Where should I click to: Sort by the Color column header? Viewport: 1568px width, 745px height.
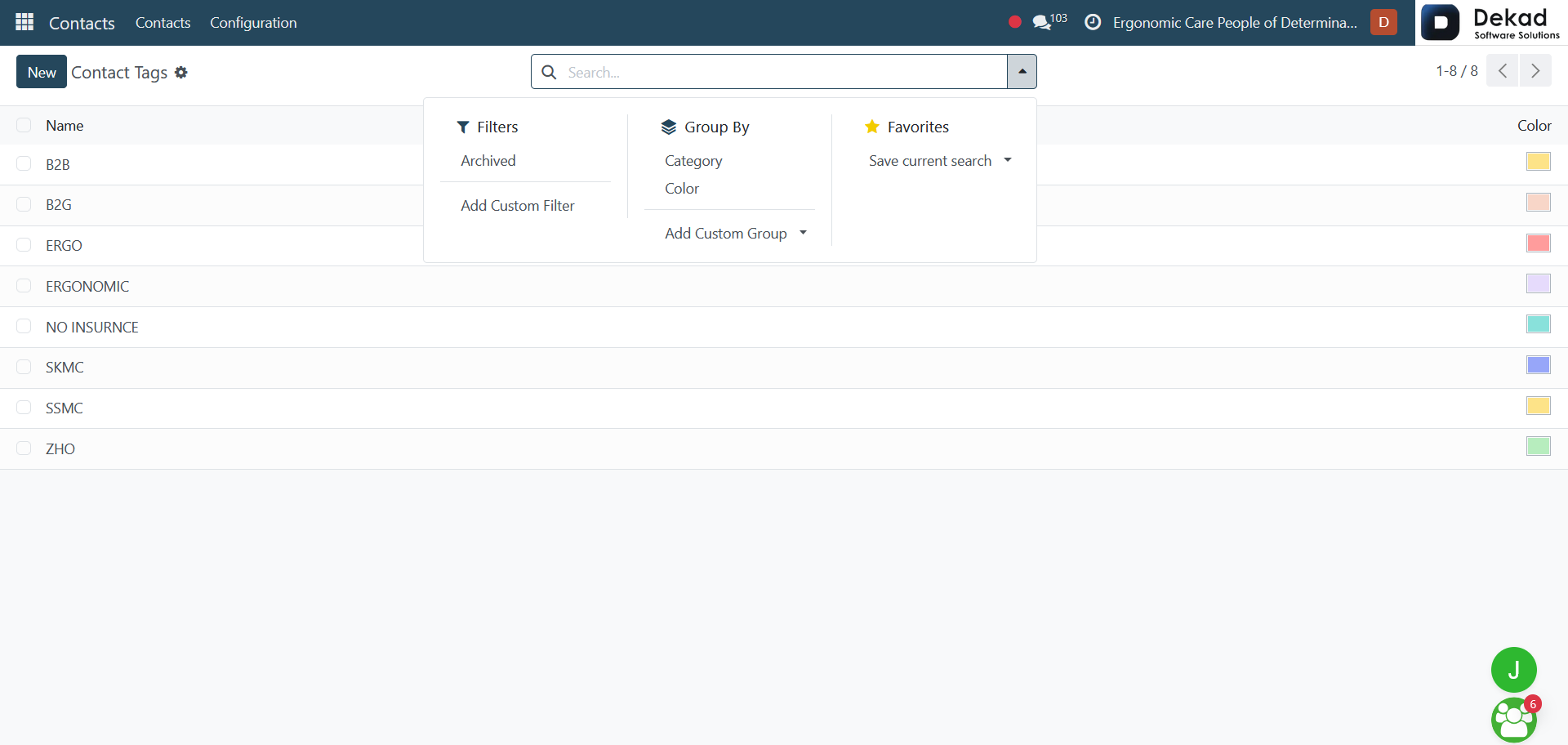tap(1534, 126)
